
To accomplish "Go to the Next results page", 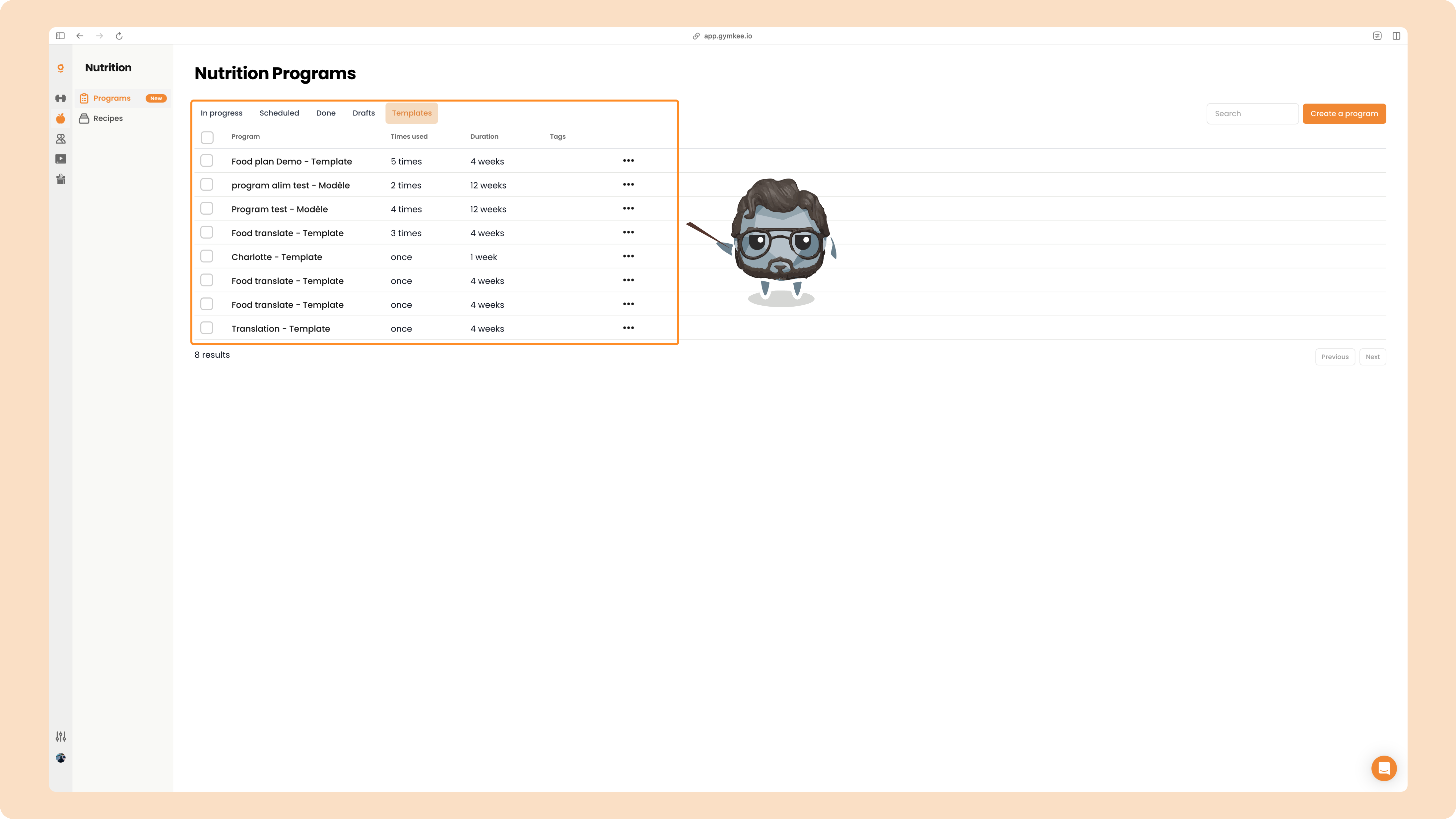I will pos(1372,357).
